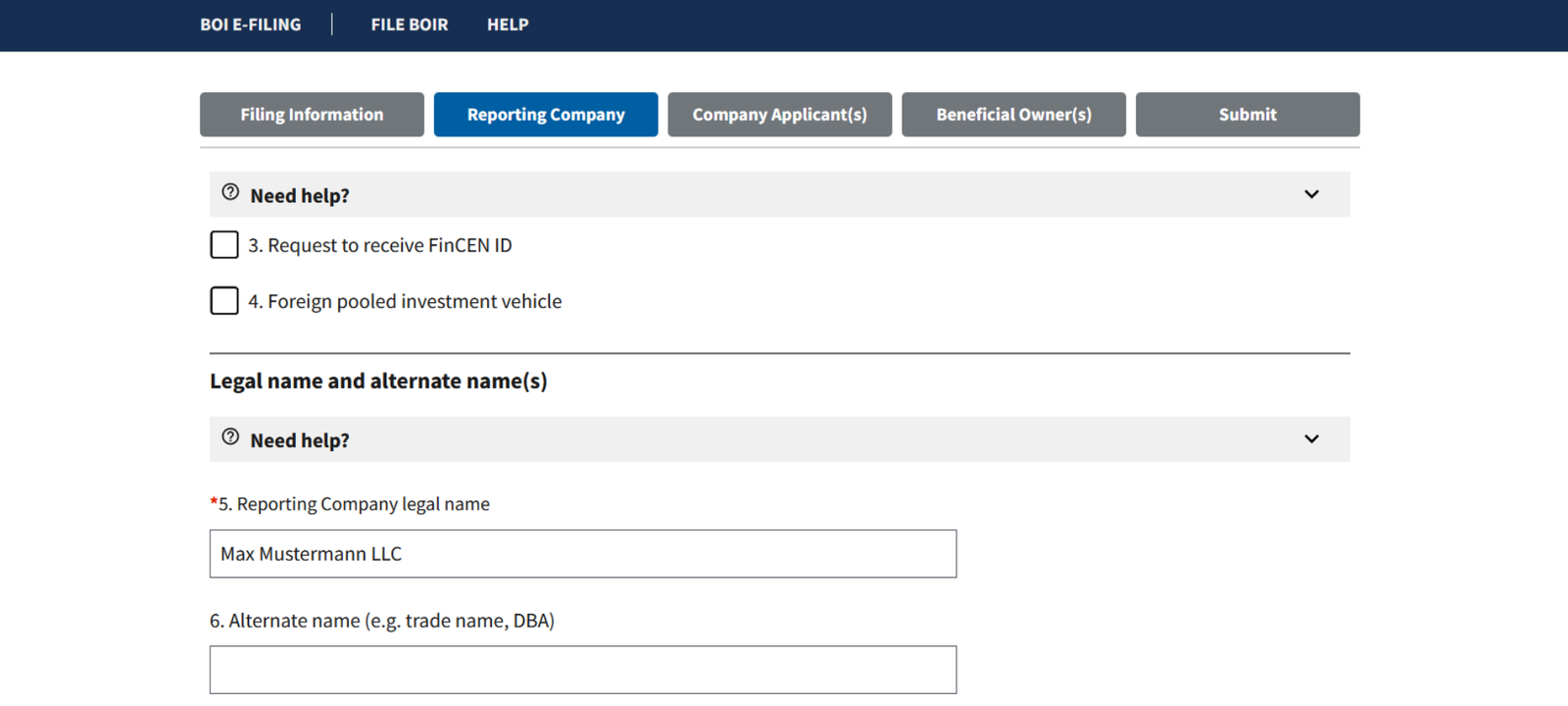Viewport: 1568px width, 706px height.
Task: Click the 'Foreign pooled investment vehicle' label text
Action: tap(404, 302)
